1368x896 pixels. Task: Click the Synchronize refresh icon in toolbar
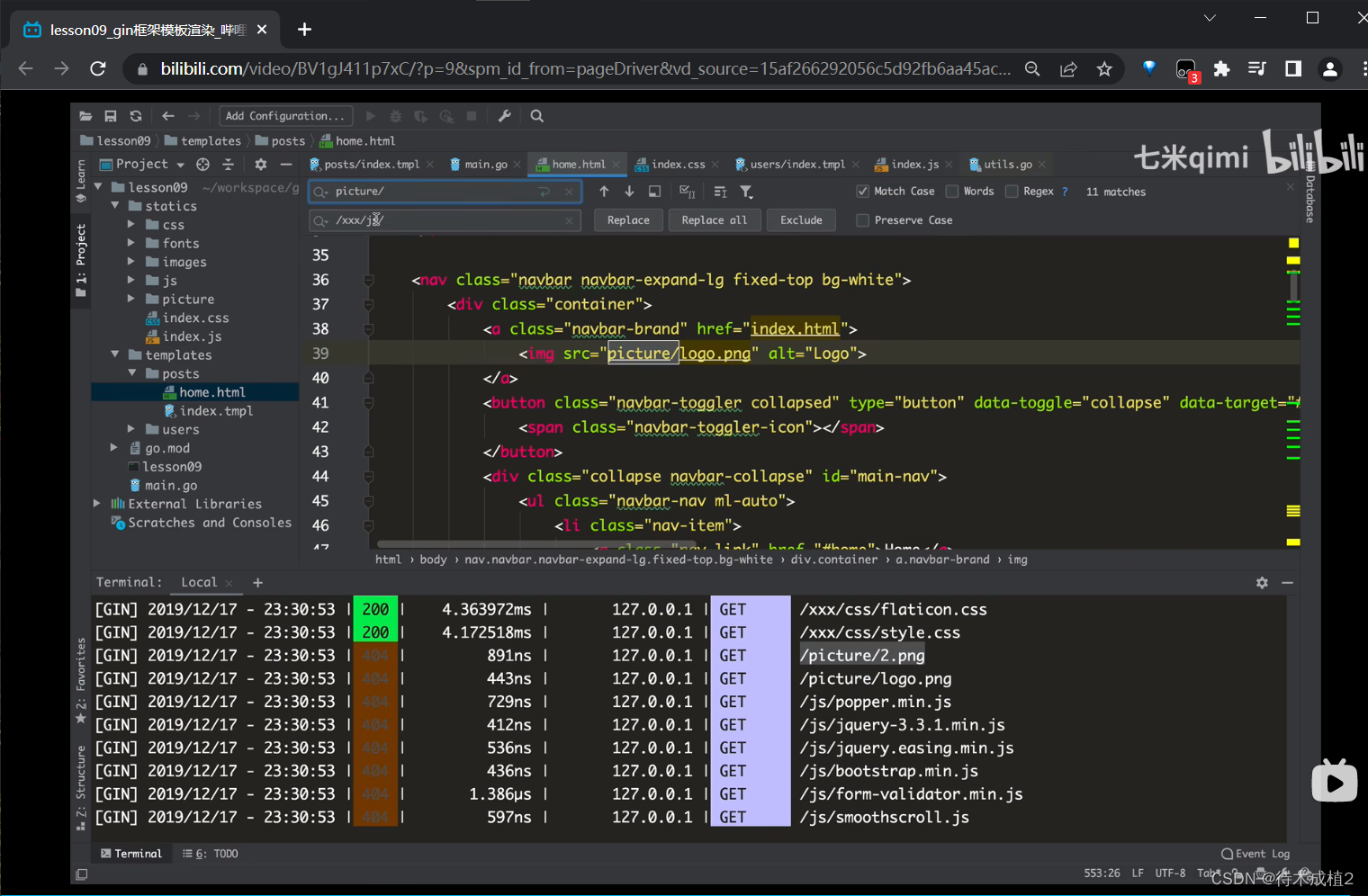136,116
